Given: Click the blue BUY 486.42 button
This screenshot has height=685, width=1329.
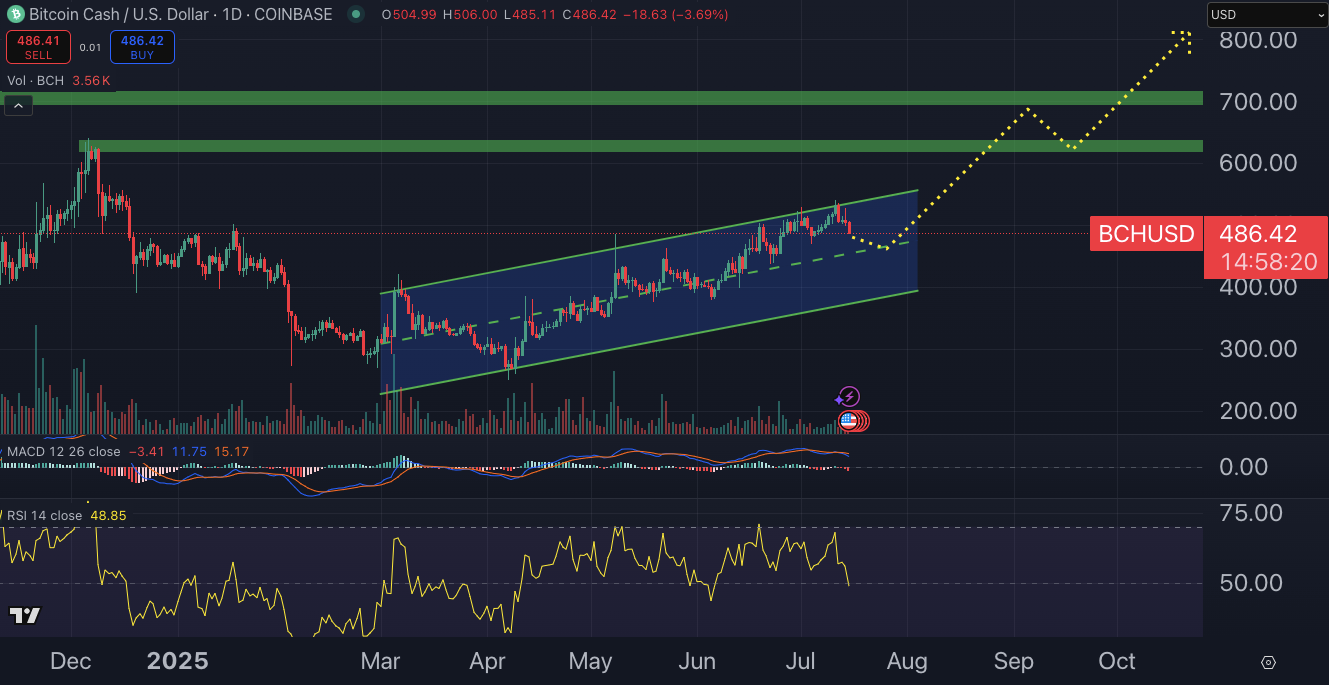Looking at the screenshot, I should click(143, 47).
